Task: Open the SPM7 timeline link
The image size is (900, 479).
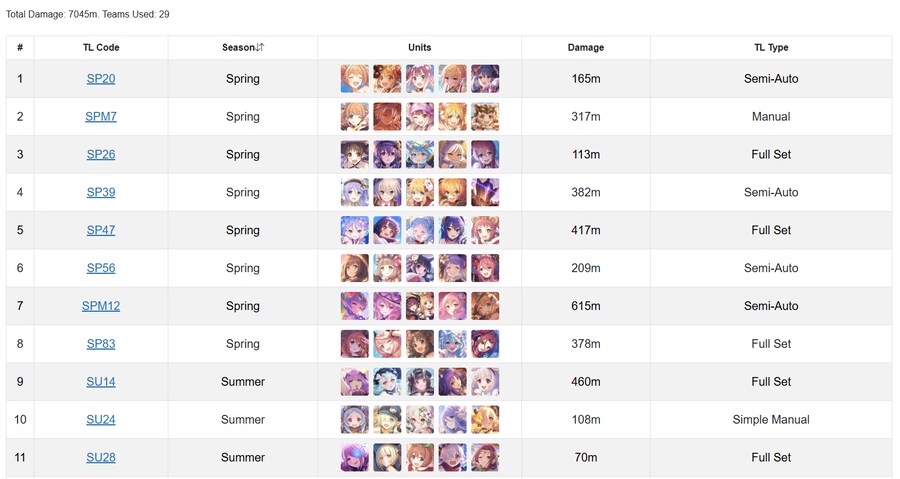Action: 101,117
